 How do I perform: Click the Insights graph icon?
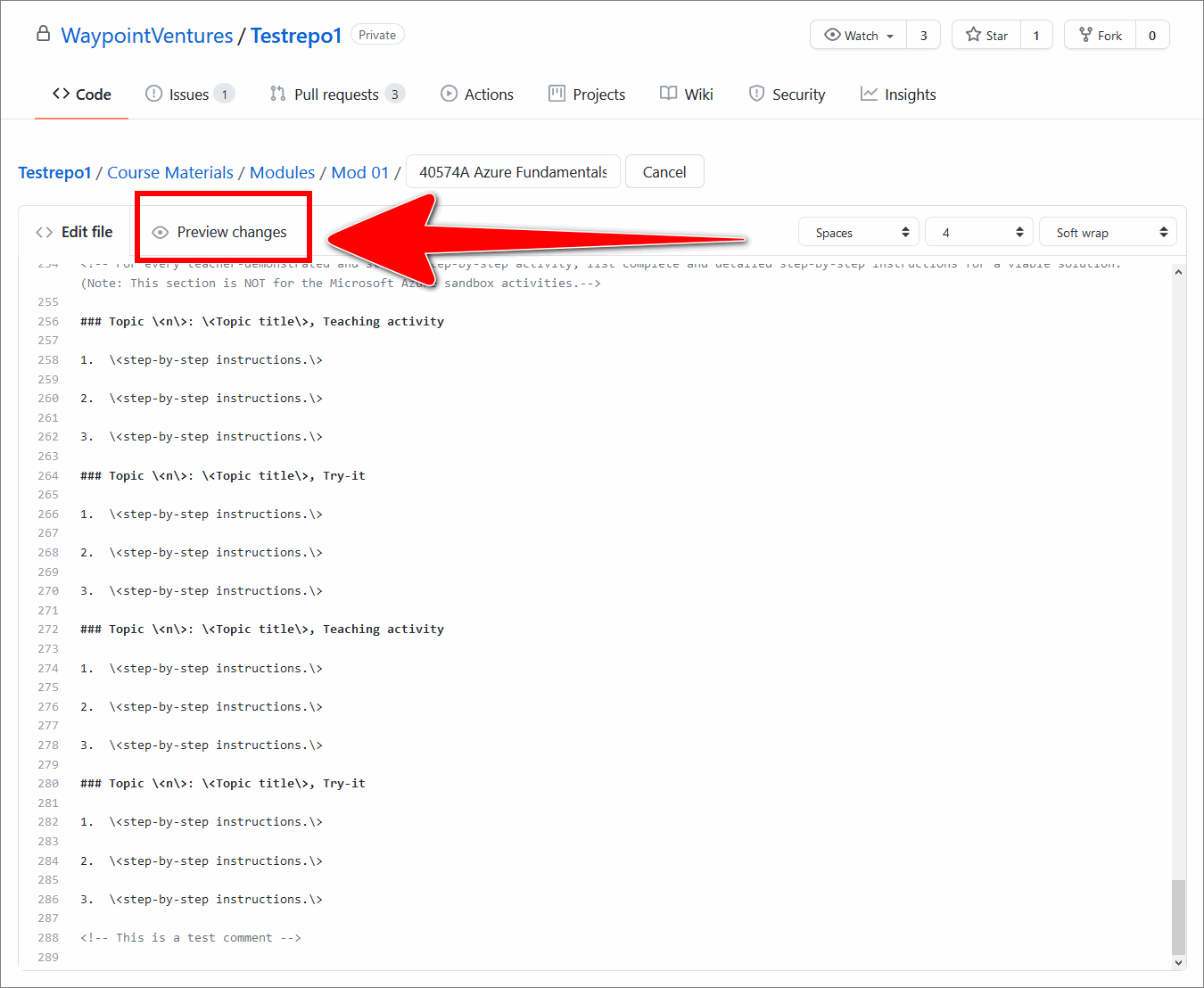pos(869,94)
